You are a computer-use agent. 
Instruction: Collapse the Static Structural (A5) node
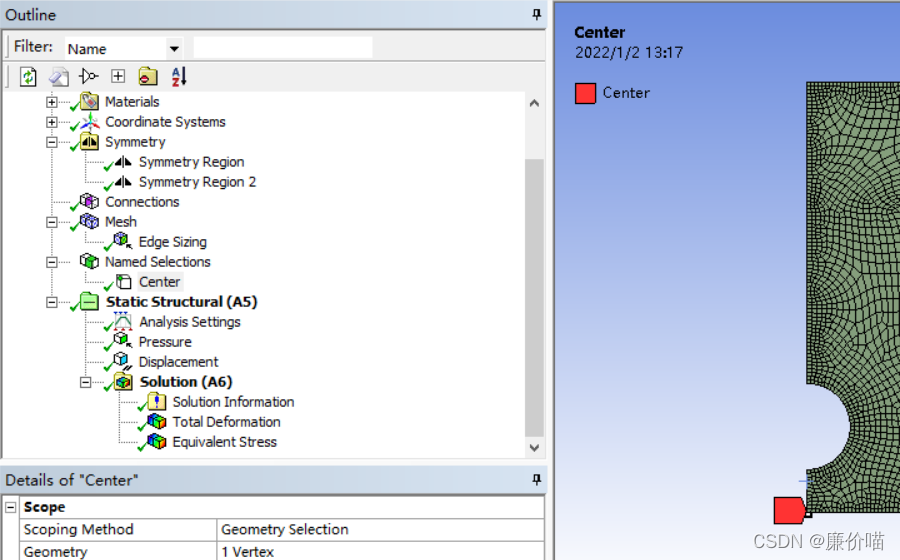pyautogui.click(x=52, y=302)
